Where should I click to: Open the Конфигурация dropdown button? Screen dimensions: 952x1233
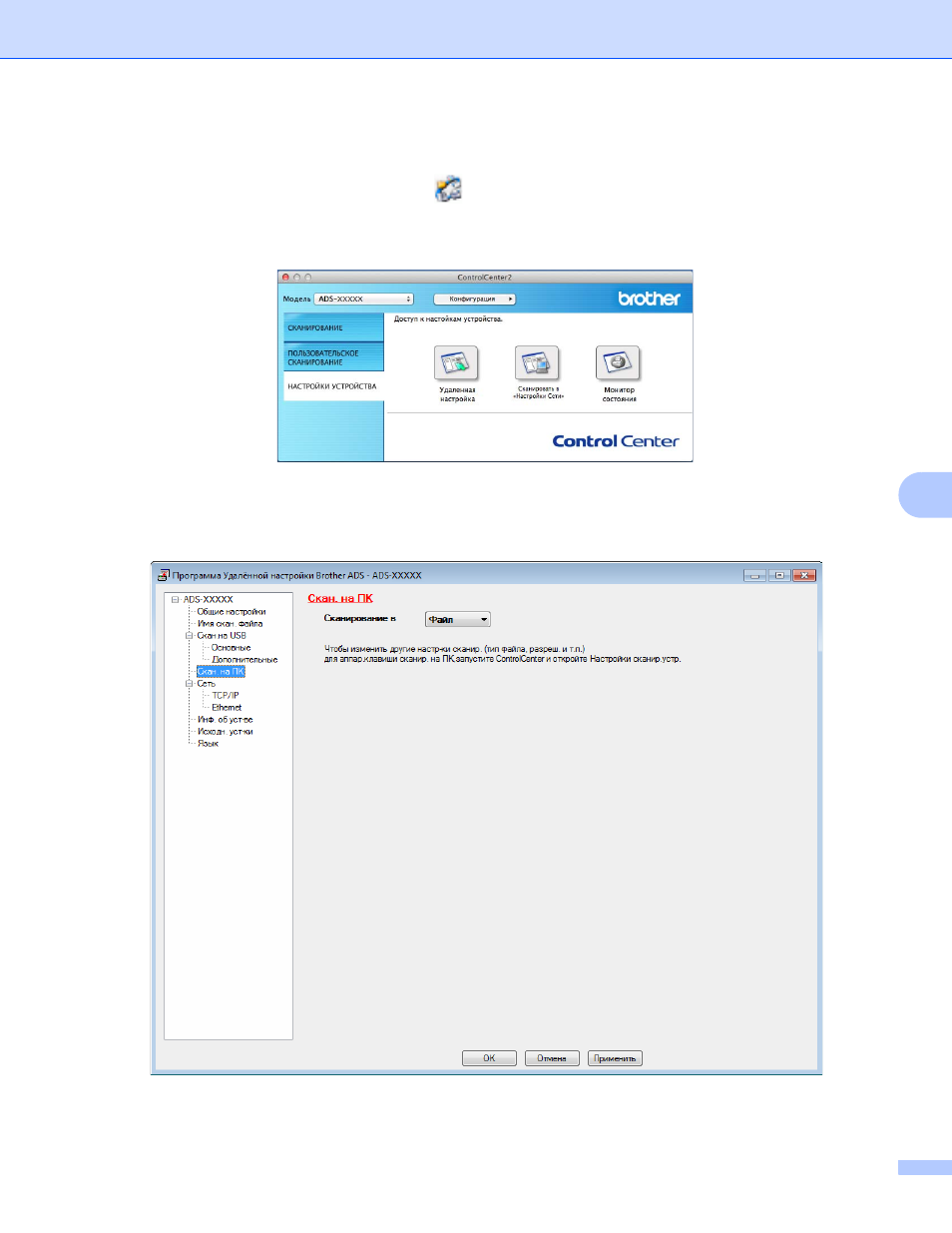tap(475, 299)
